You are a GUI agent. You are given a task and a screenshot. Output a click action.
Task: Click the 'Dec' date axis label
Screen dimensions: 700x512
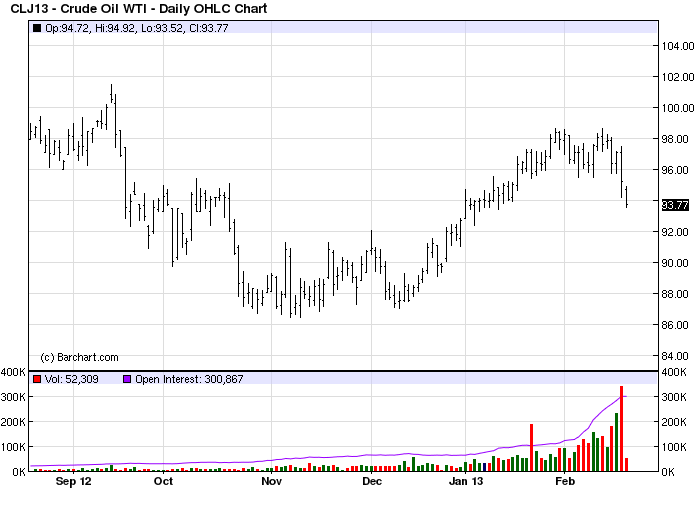372,481
